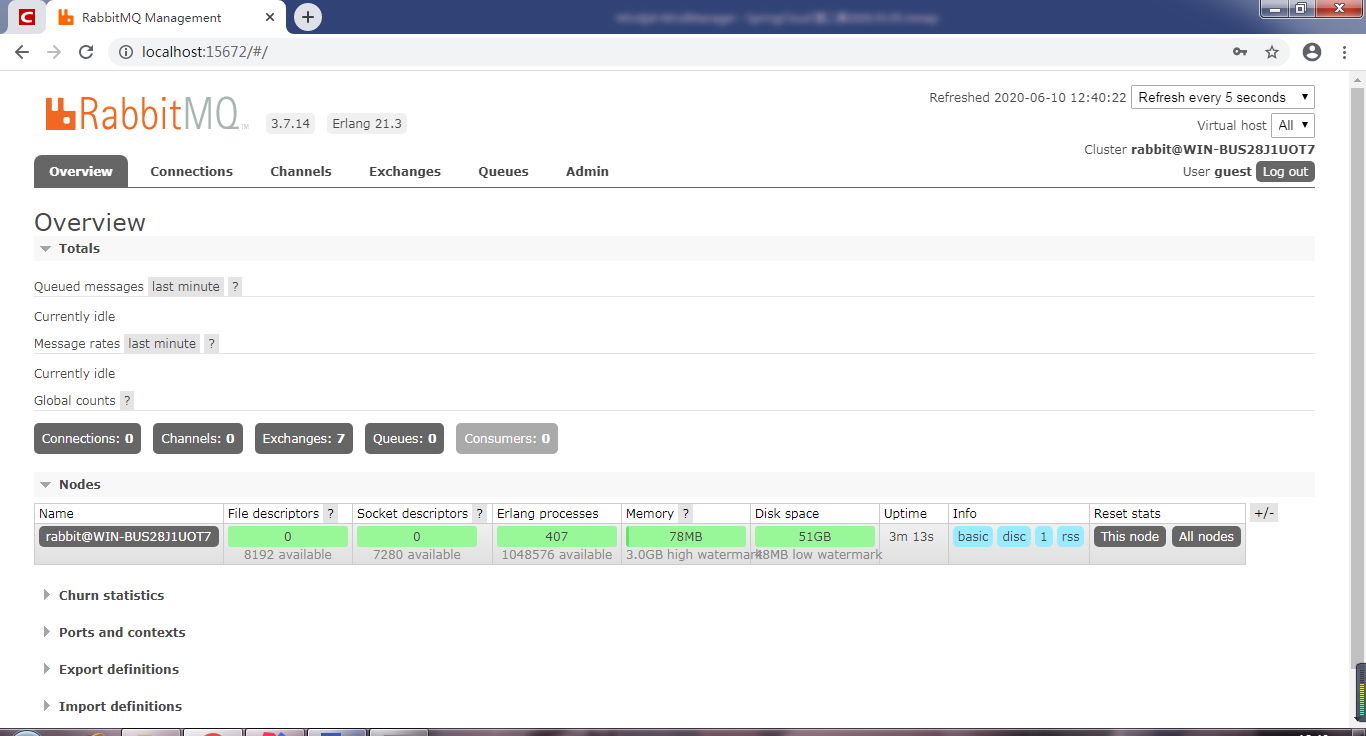Screen dimensions: 1366x736
Task: Reset stats for All nodes
Action: [x=1207, y=536]
